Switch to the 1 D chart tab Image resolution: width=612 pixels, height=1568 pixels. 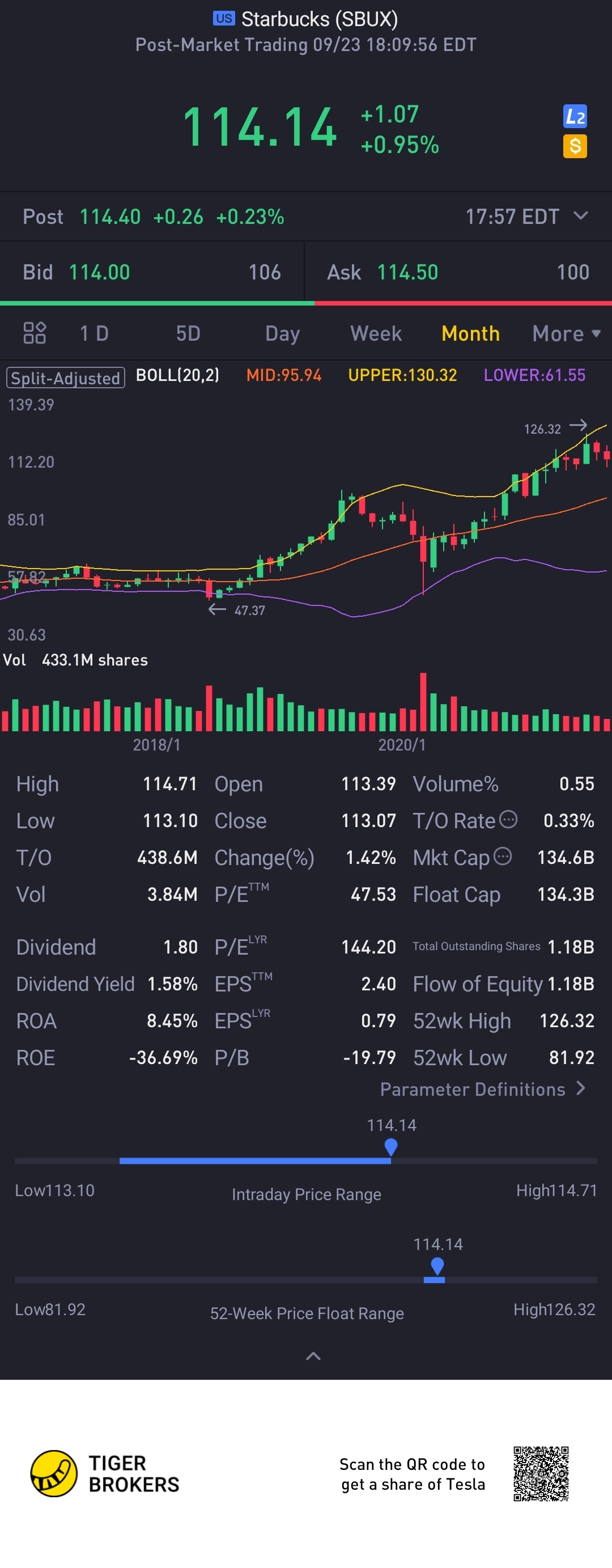click(94, 333)
